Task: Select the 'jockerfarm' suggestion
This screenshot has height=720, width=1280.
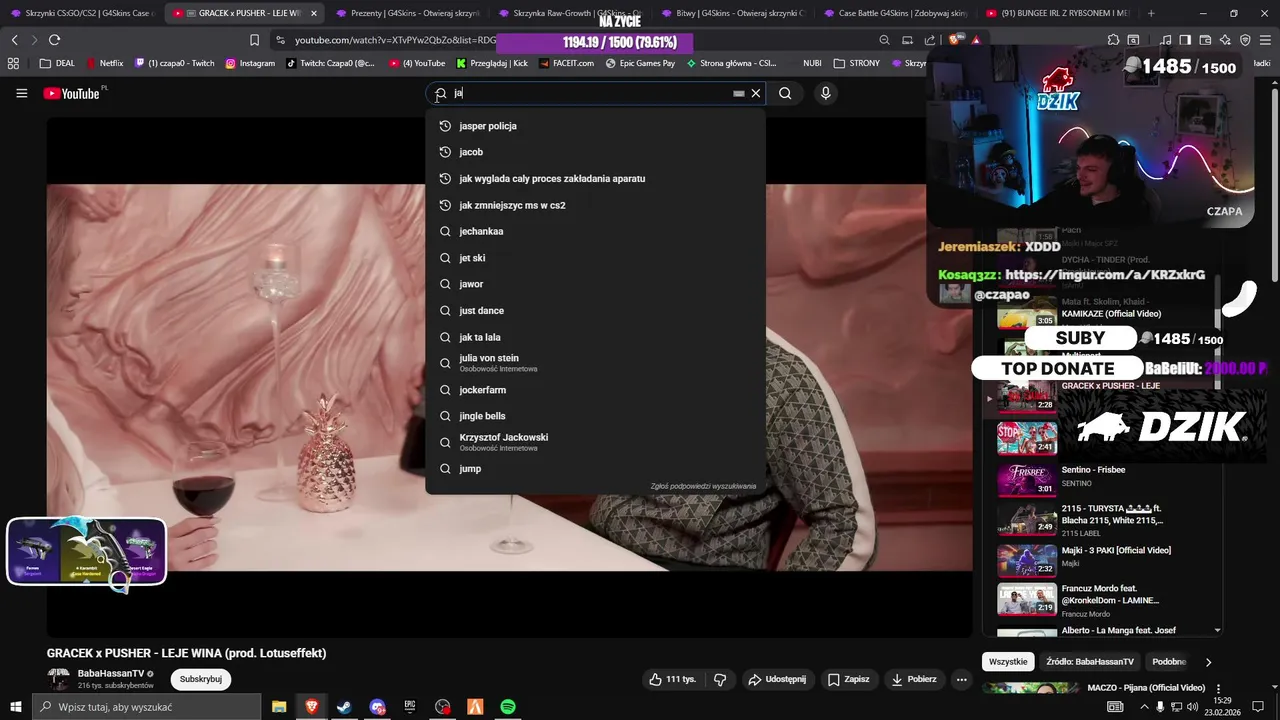Action: (x=595, y=390)
